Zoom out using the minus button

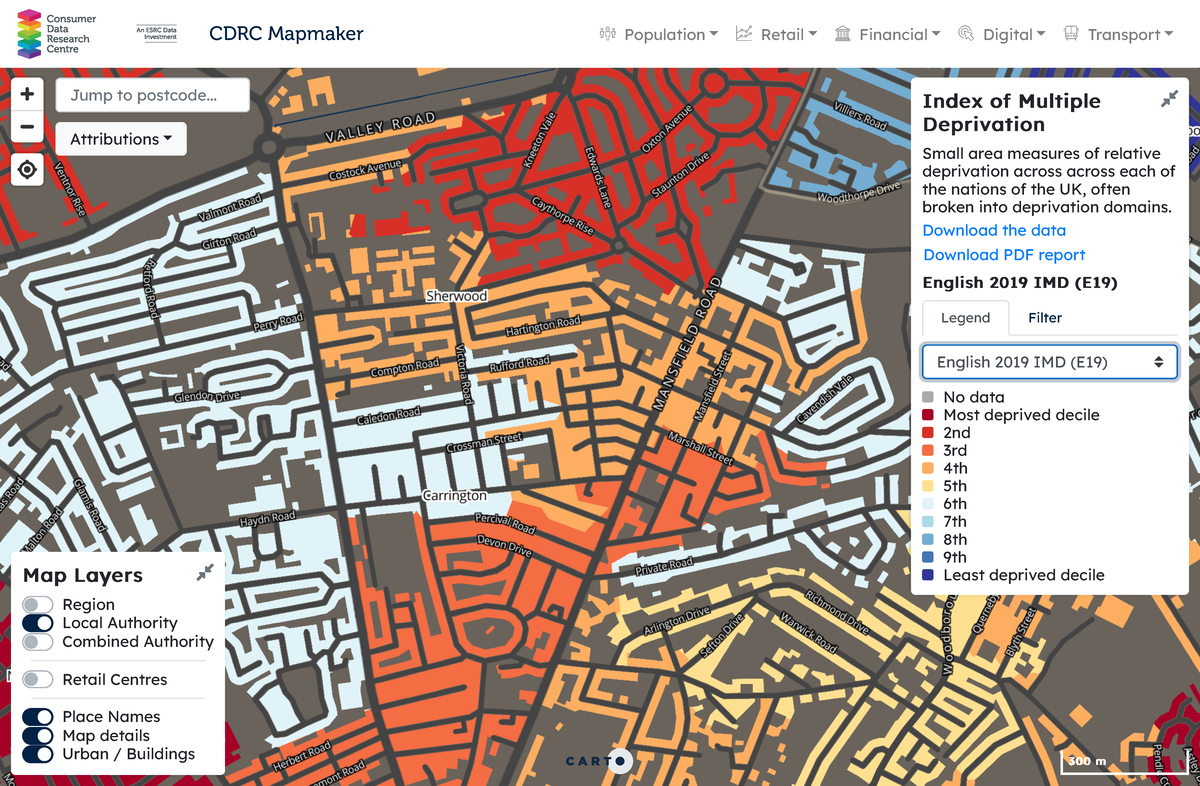click(27, 127)
